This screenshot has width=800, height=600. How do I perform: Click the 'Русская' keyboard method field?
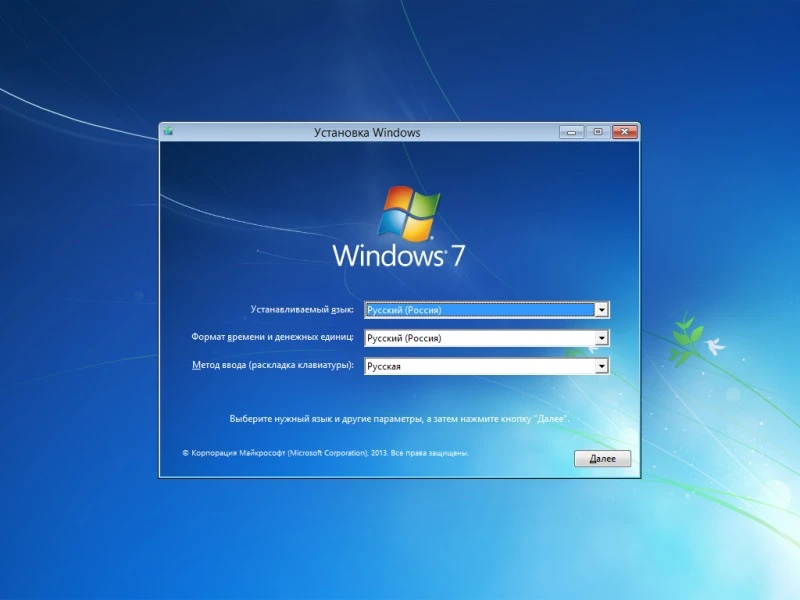[480, 366]
